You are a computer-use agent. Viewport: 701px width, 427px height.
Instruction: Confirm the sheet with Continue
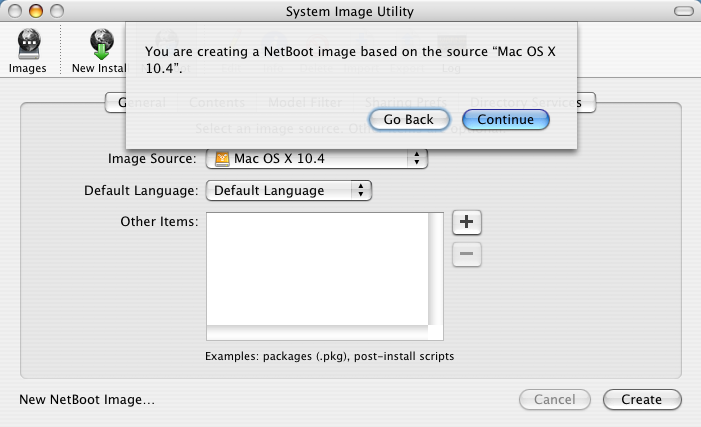pyautogui.click(x=506, y=119)
